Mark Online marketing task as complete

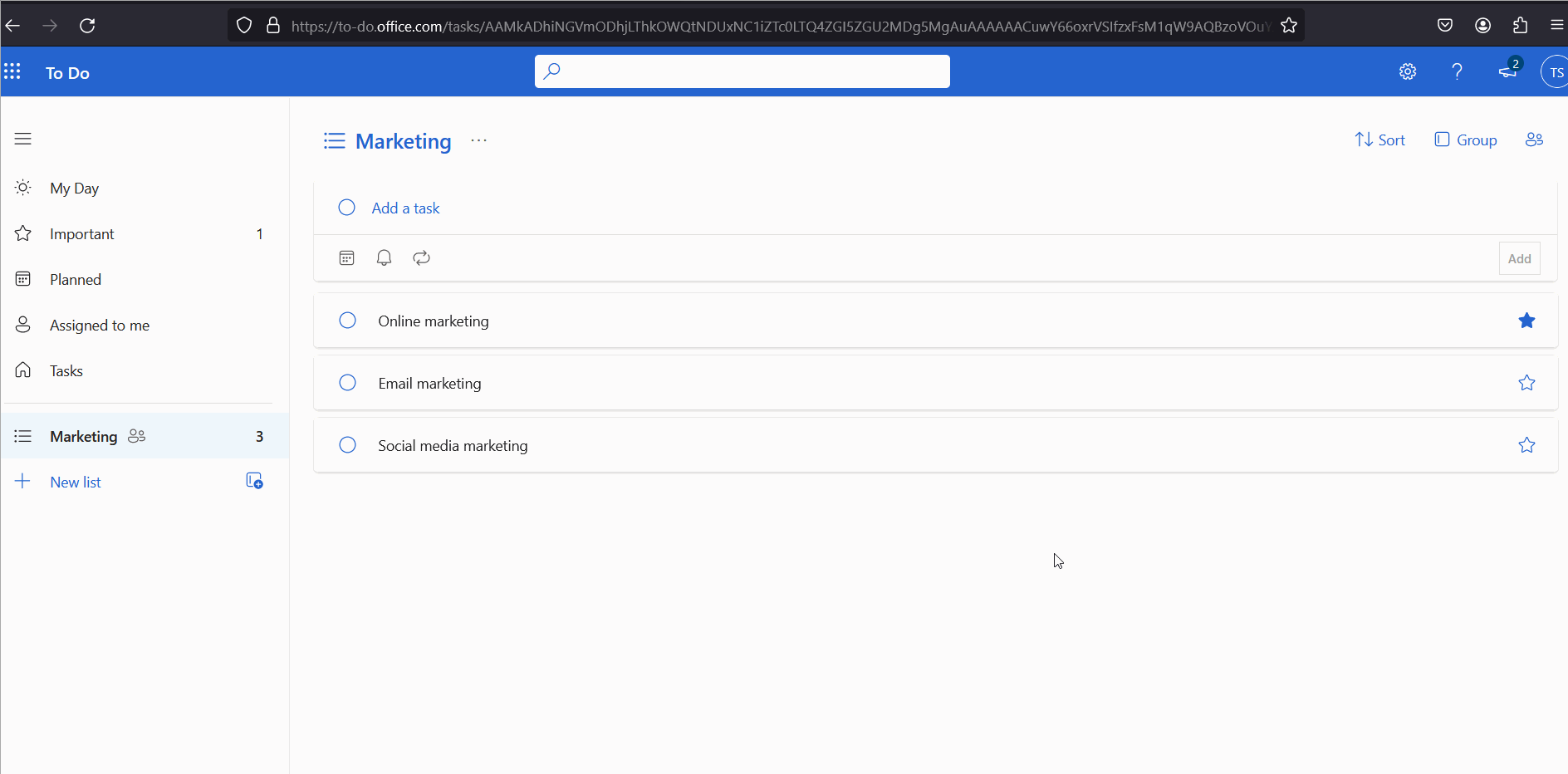[346, 321]
